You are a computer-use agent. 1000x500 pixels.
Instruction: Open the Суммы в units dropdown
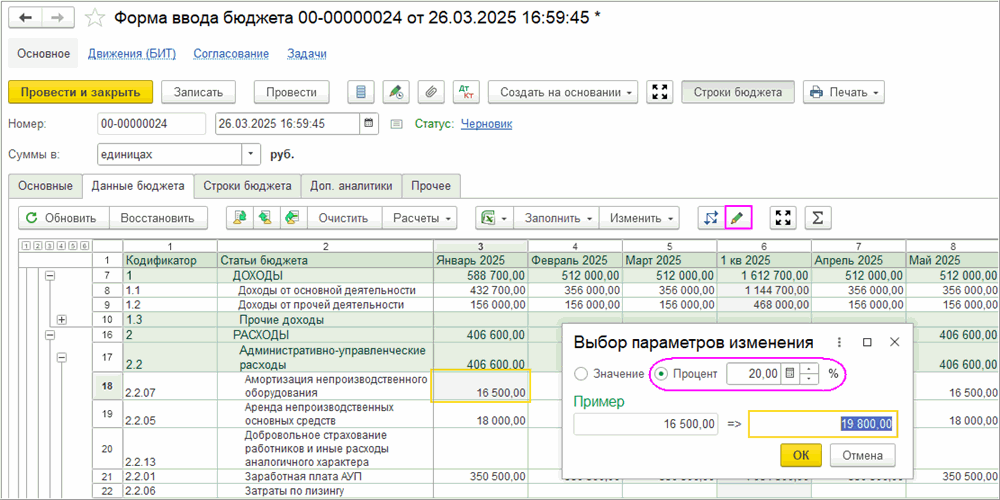251,155
